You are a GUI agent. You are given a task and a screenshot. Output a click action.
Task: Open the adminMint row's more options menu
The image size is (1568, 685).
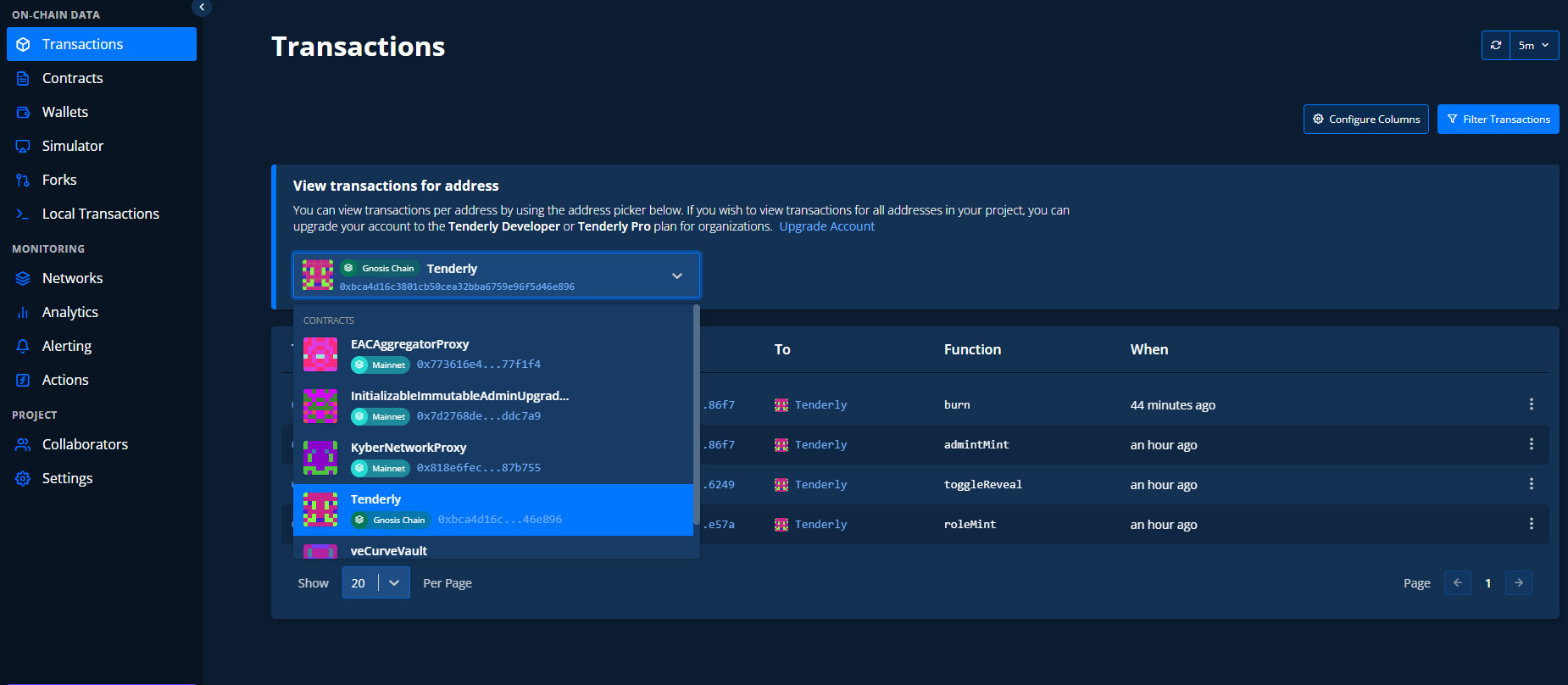1531,444
